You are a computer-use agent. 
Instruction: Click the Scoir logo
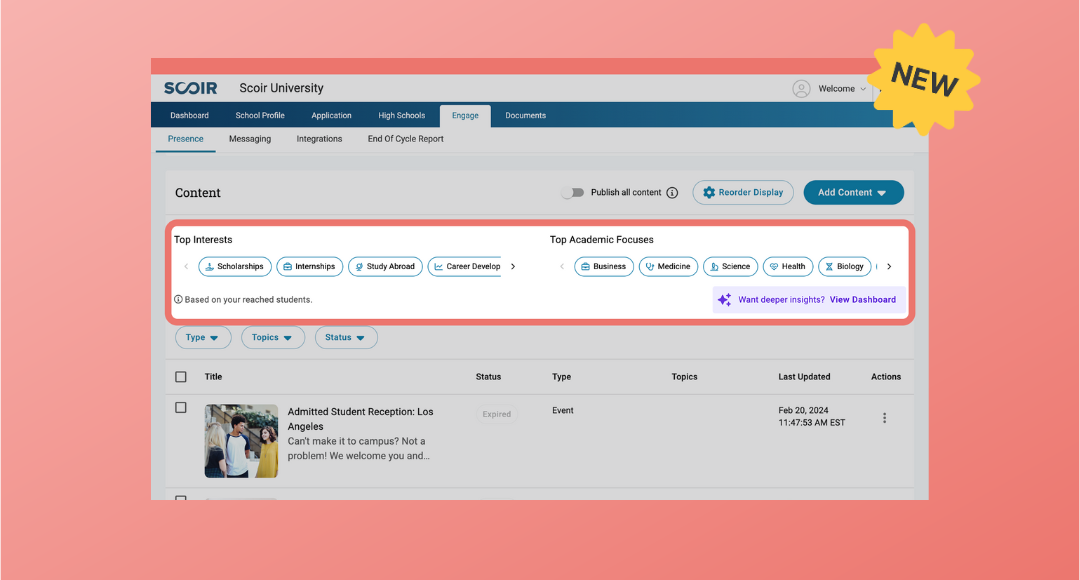[190, 88]
